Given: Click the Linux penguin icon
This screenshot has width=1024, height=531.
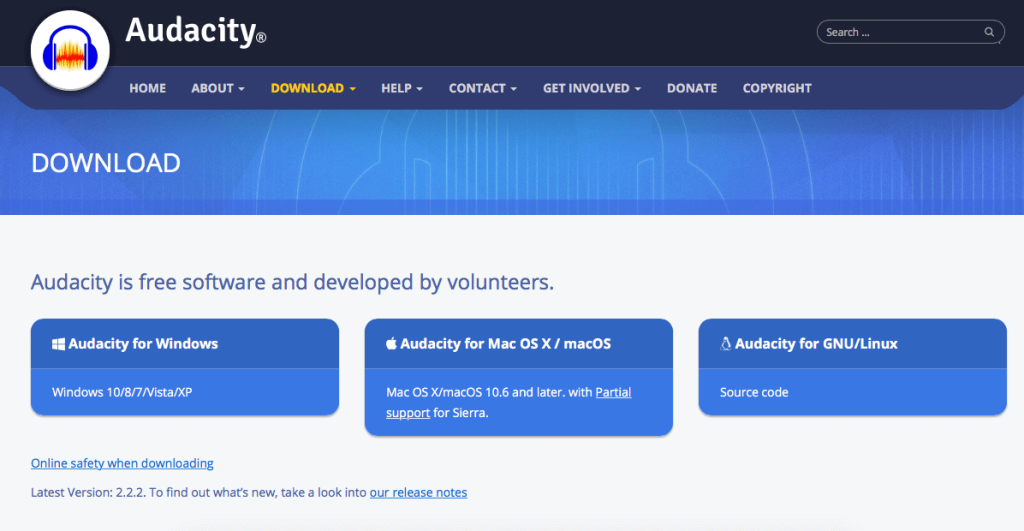Looking at the screenshot, I should [x=725, y=344].
